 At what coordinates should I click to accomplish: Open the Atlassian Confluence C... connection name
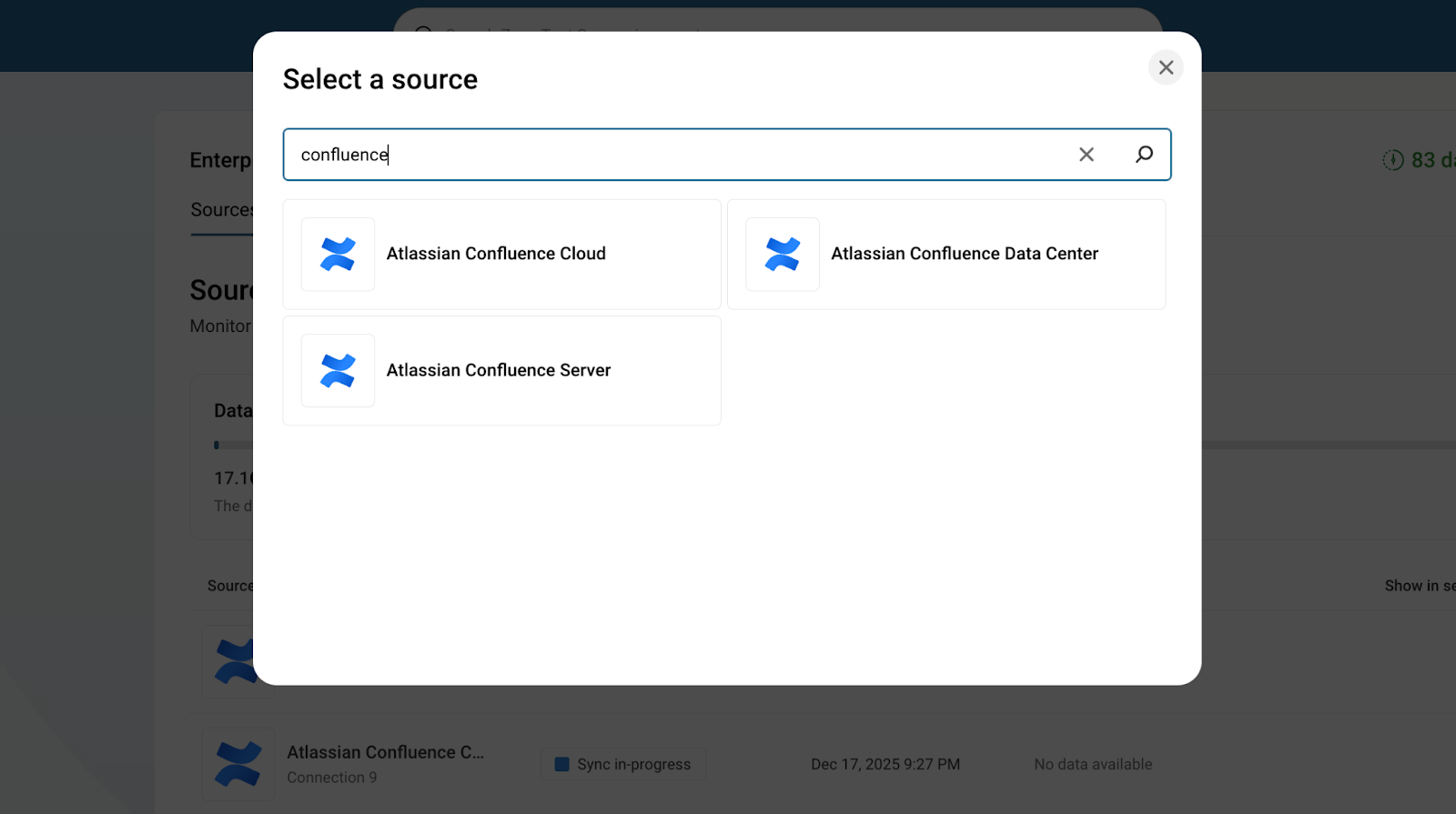click(x=385, y=752)
